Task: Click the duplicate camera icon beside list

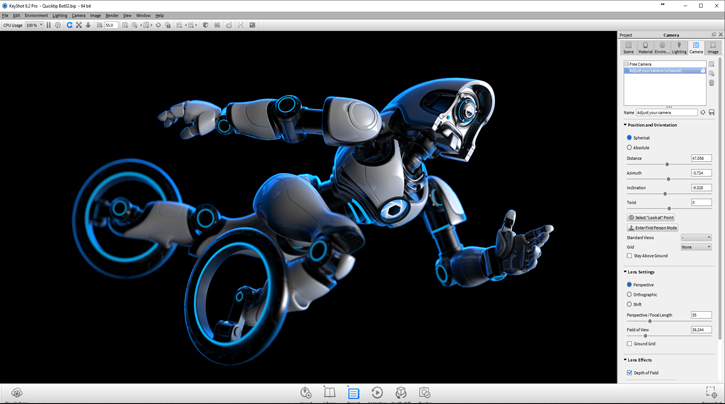Action: click(x=712, y=73)
